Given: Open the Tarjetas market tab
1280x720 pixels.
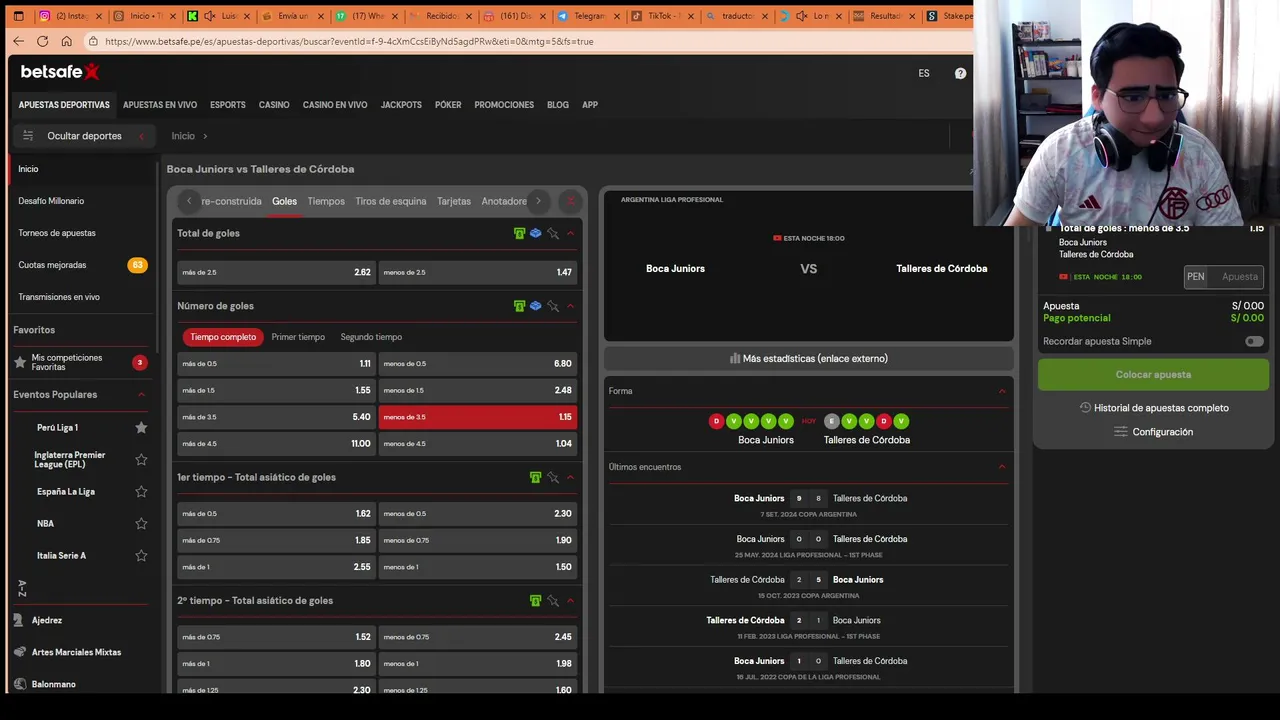Looking at the screenshot, I should [454, 201].
